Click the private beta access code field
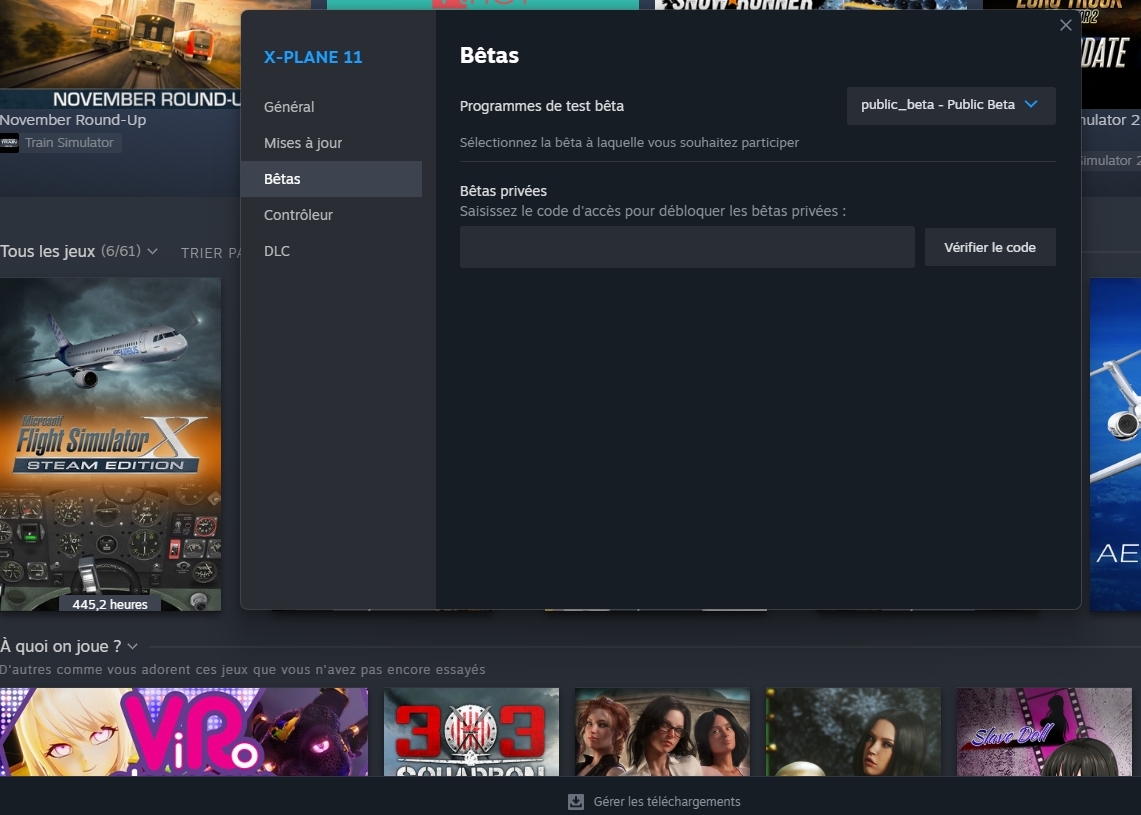Viewport: 1141px width, 815px height. point(687,247)
